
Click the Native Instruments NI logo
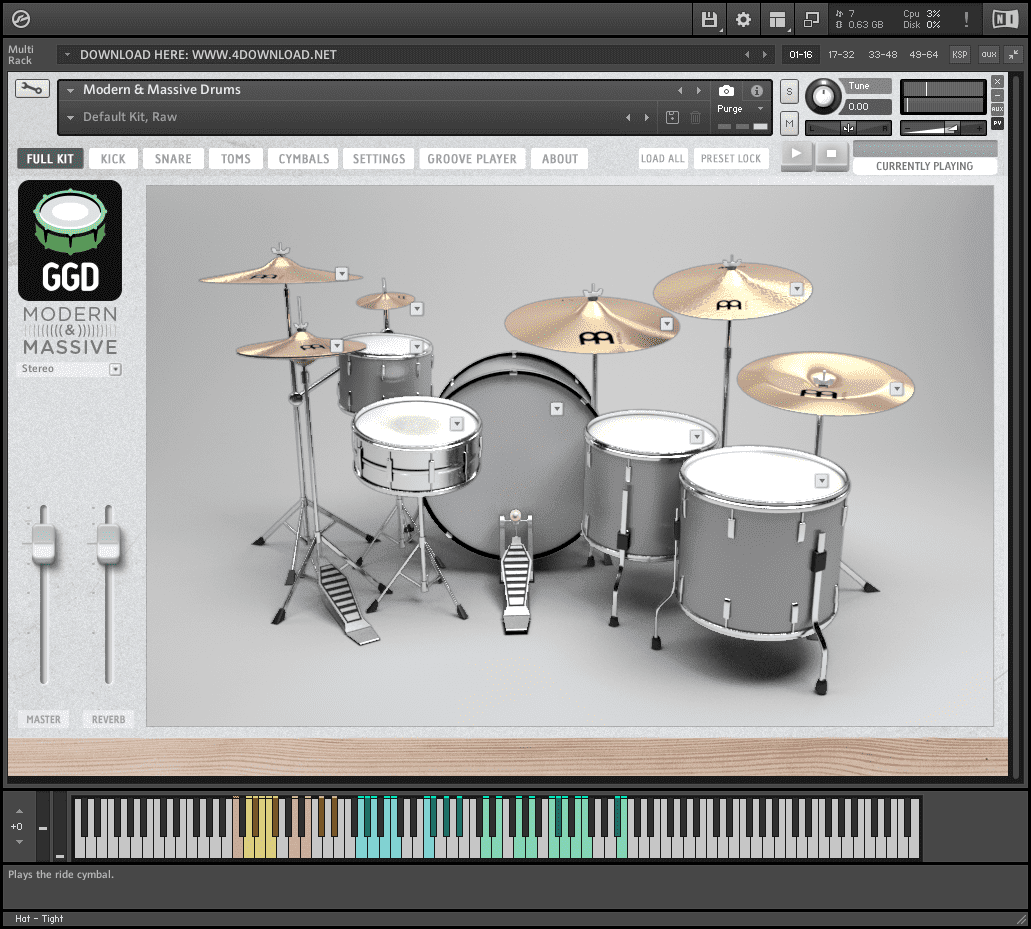[x=1005, y=20]
